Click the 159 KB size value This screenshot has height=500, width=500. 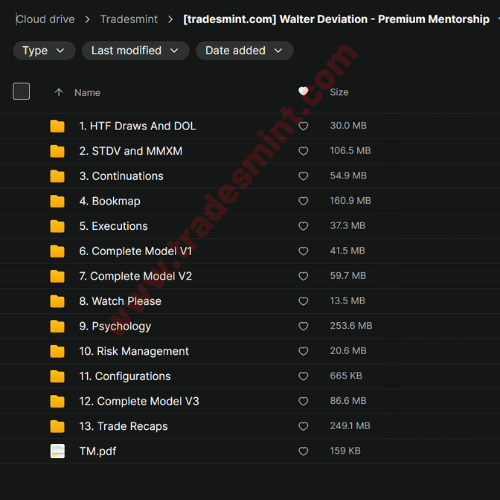[345, 451]
